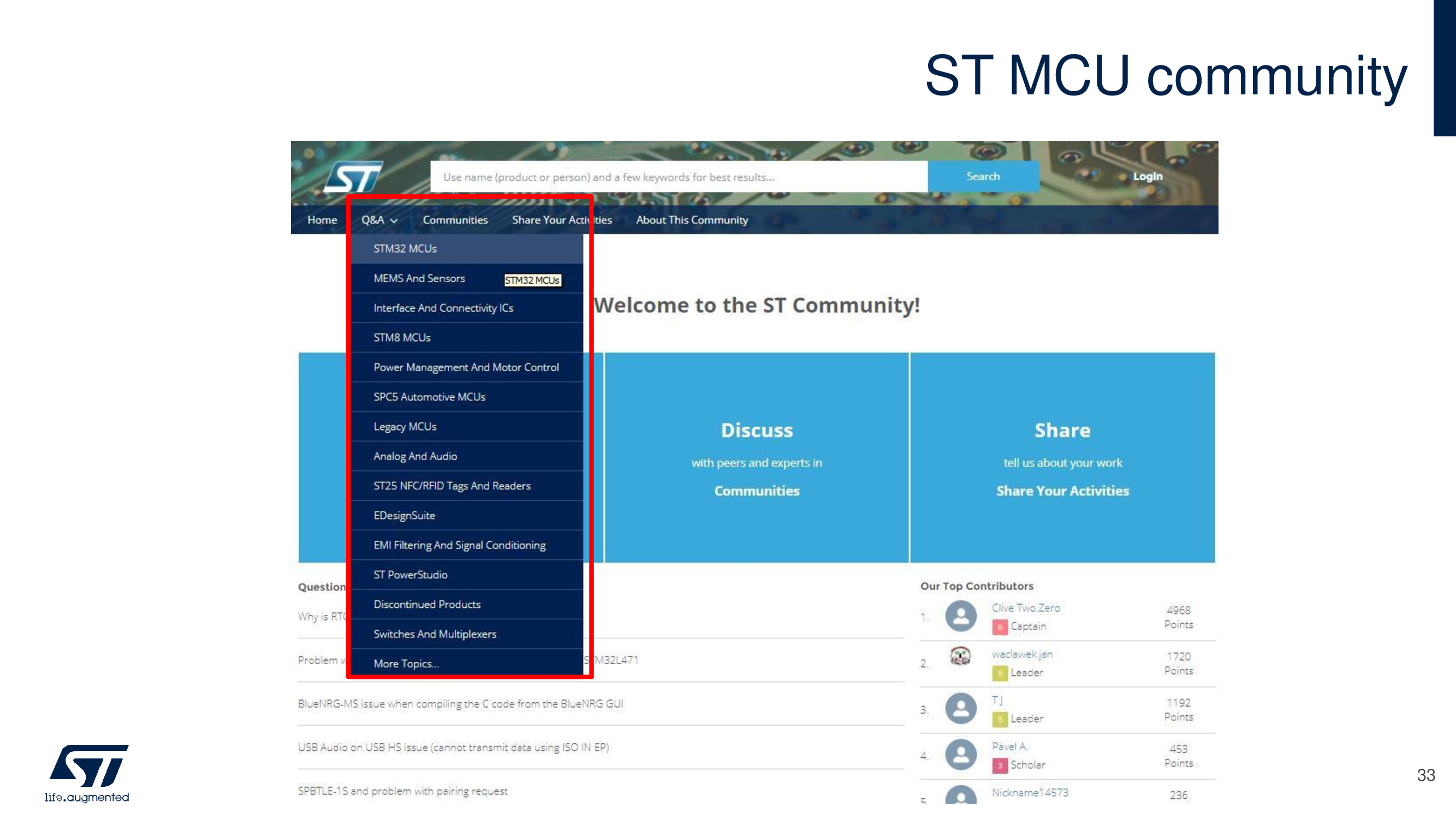
Task: Go to About This Community tab
Action: pyautogui.click(x=691, y=220)
